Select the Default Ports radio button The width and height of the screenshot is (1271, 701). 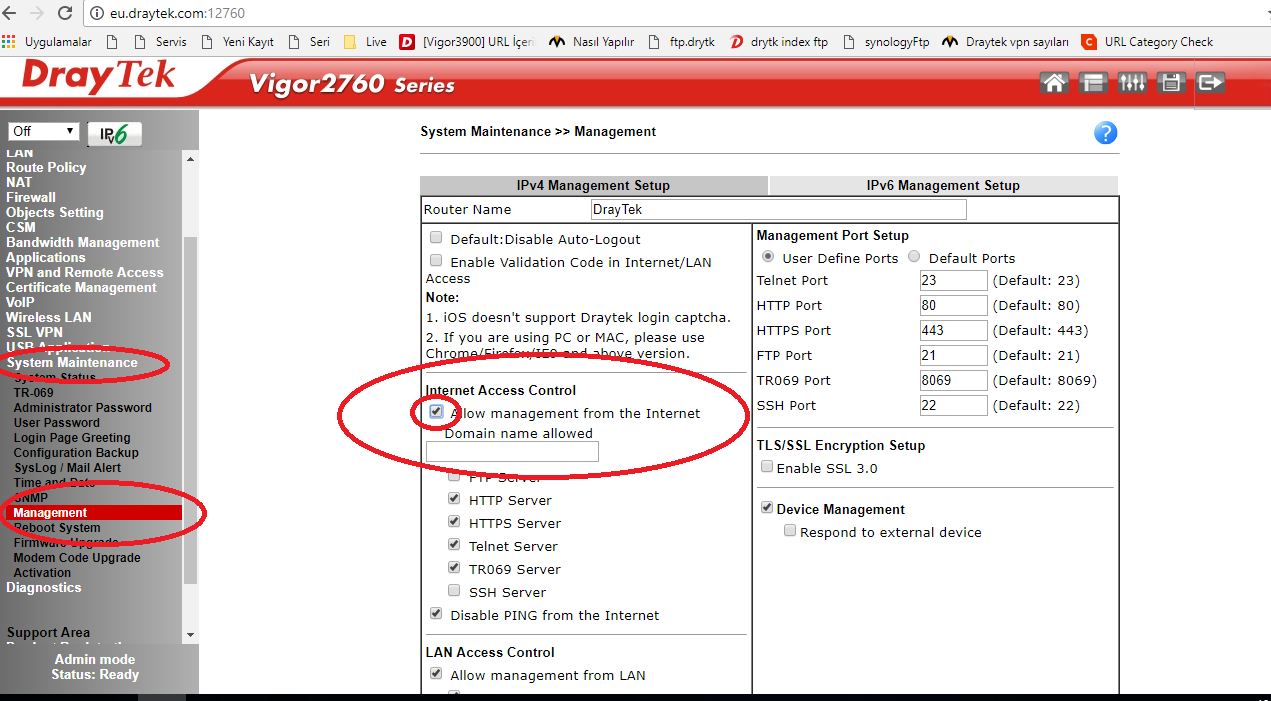click(x=915, y=257)
